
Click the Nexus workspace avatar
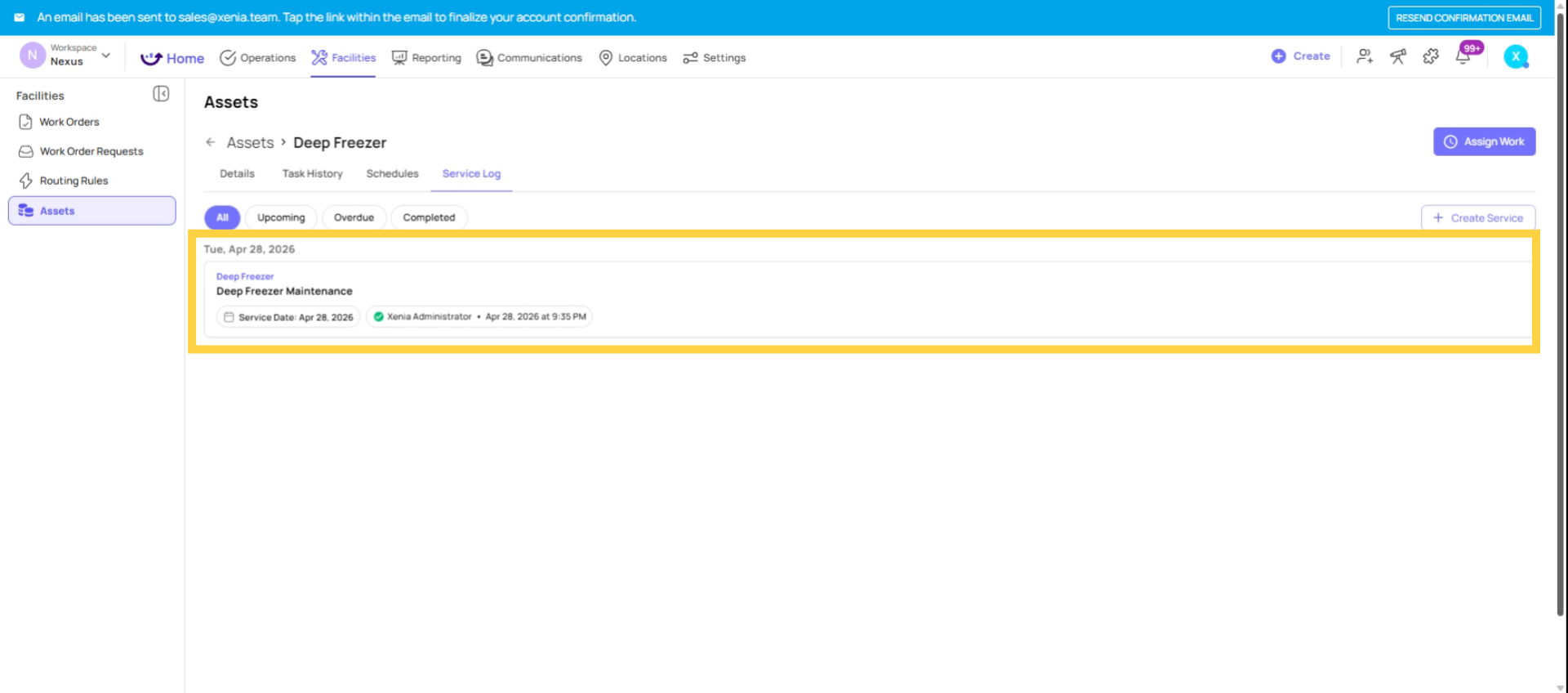pos(32,56)
